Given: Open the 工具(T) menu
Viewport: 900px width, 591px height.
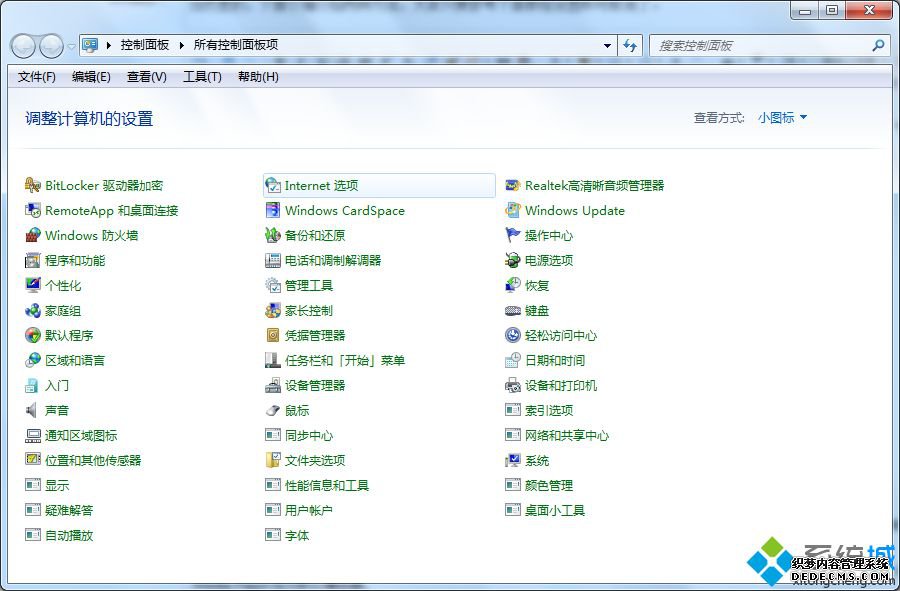Looking at the screenshot, I should (x=202, y=77).
